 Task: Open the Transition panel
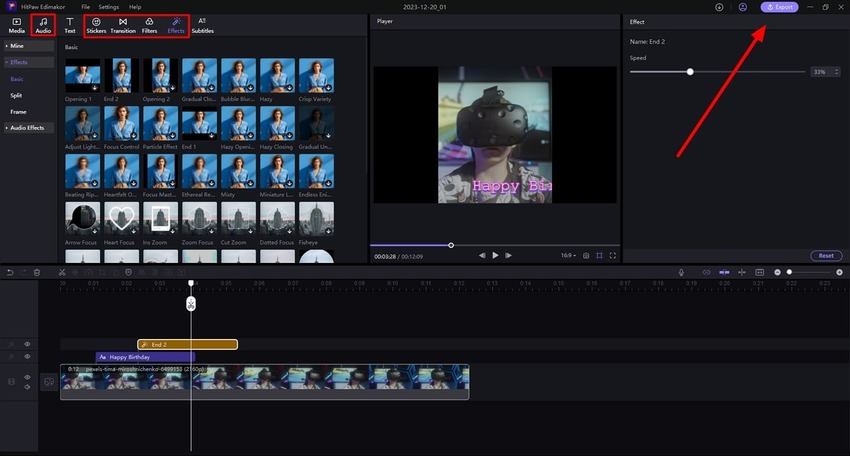tap(123, 25)
